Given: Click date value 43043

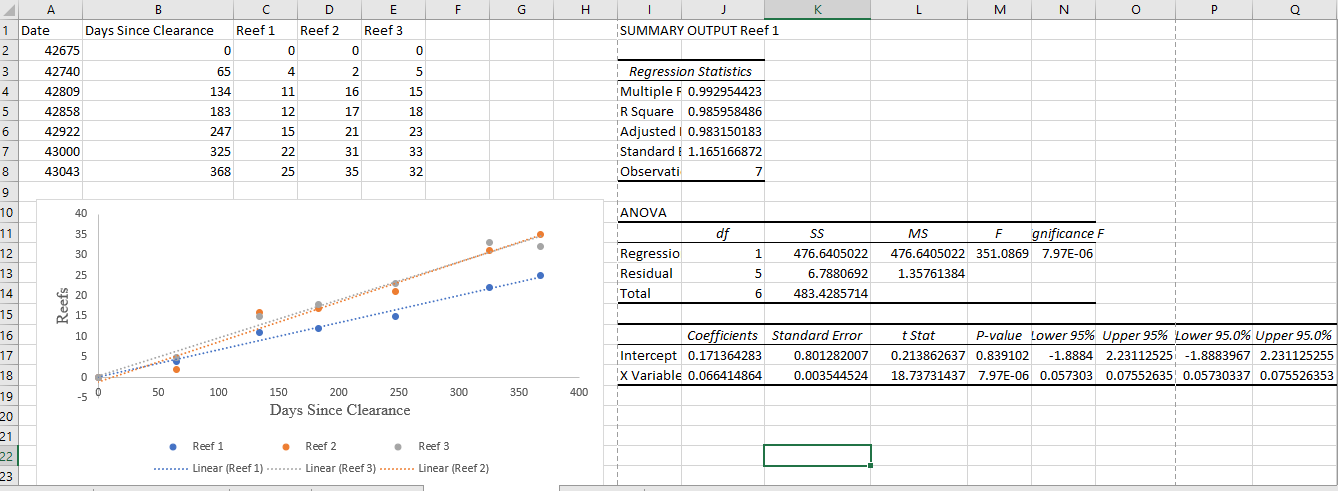Looking at the screenshot, I should point(50,172).
